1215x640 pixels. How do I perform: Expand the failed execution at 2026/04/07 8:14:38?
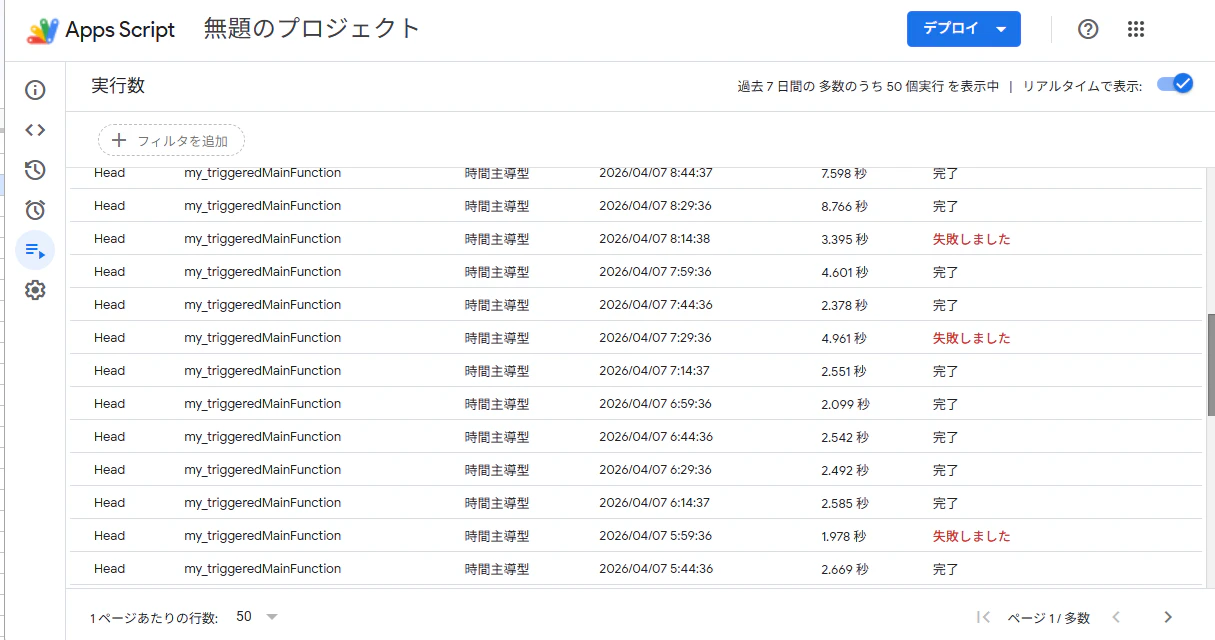[636, 239]
